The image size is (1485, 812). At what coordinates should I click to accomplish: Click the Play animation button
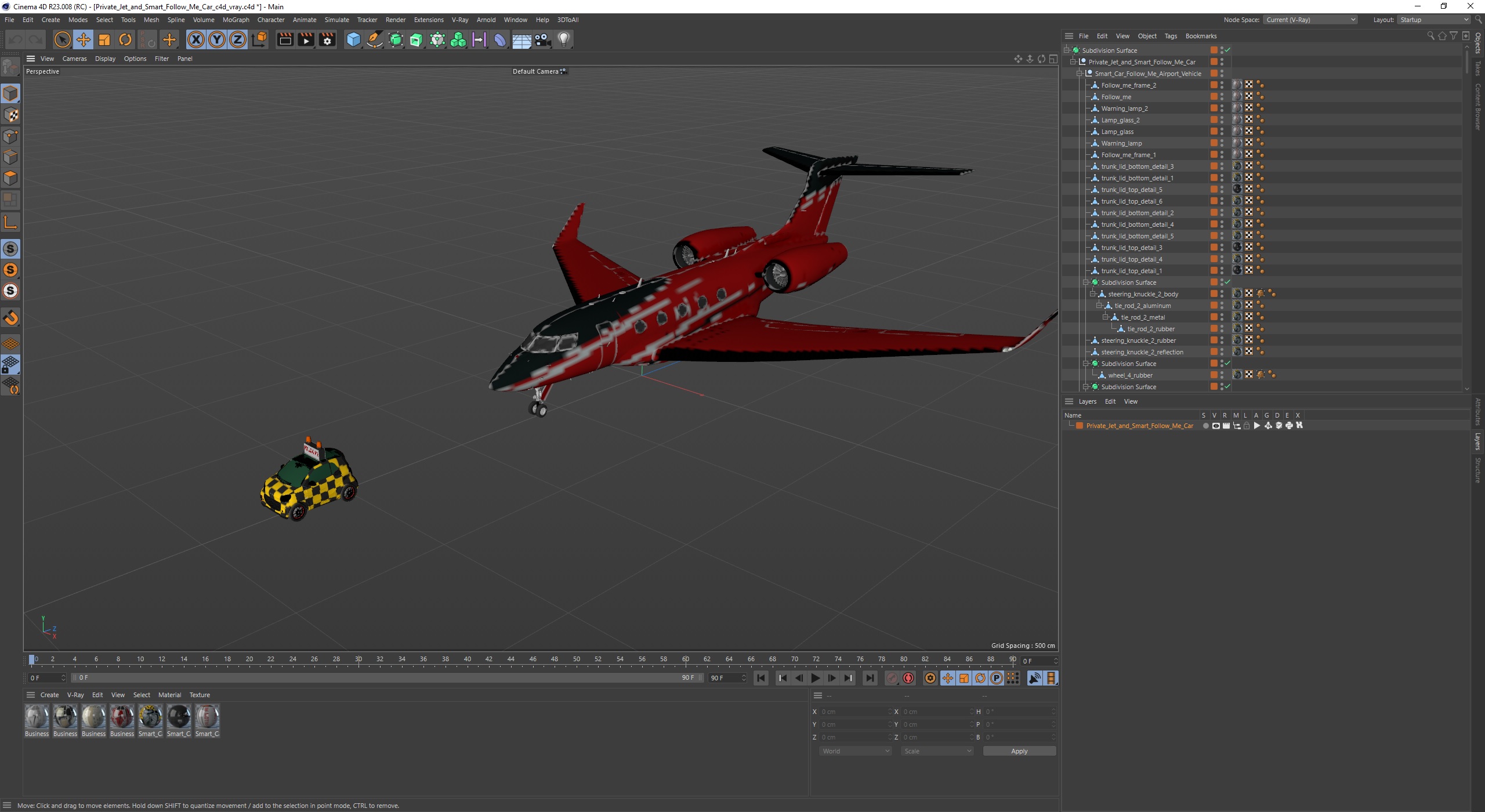point(815,678)
